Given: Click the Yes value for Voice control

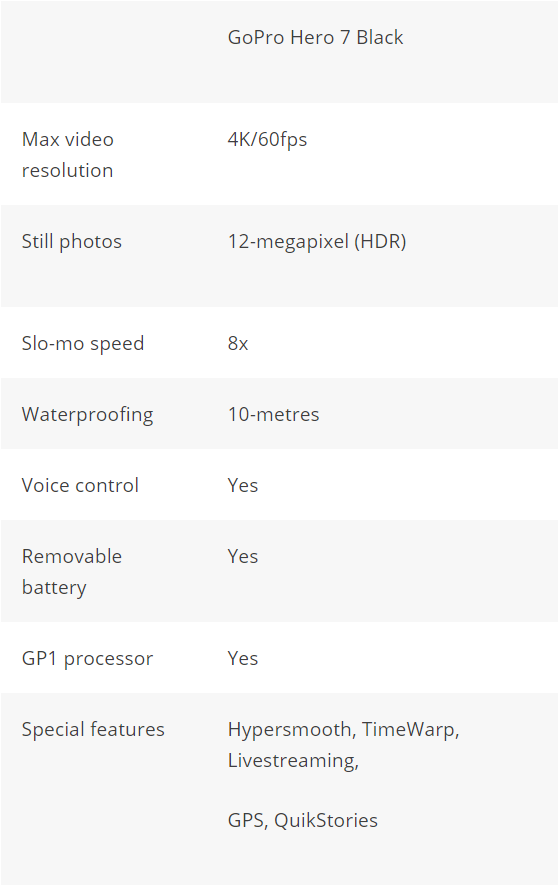Looking at the screenshot, I should pos(242,485).
